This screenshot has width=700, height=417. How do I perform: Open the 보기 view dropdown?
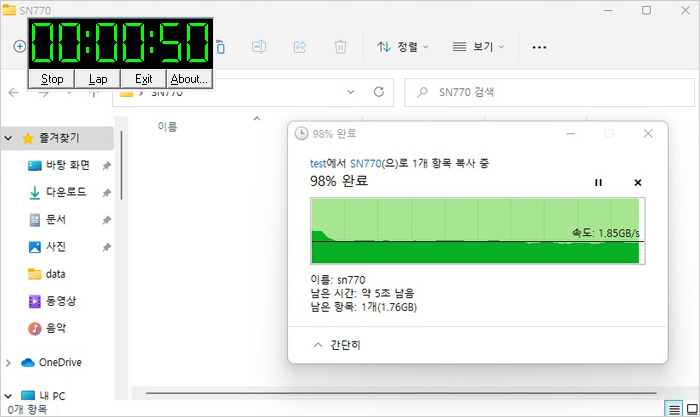pos(478,46)
